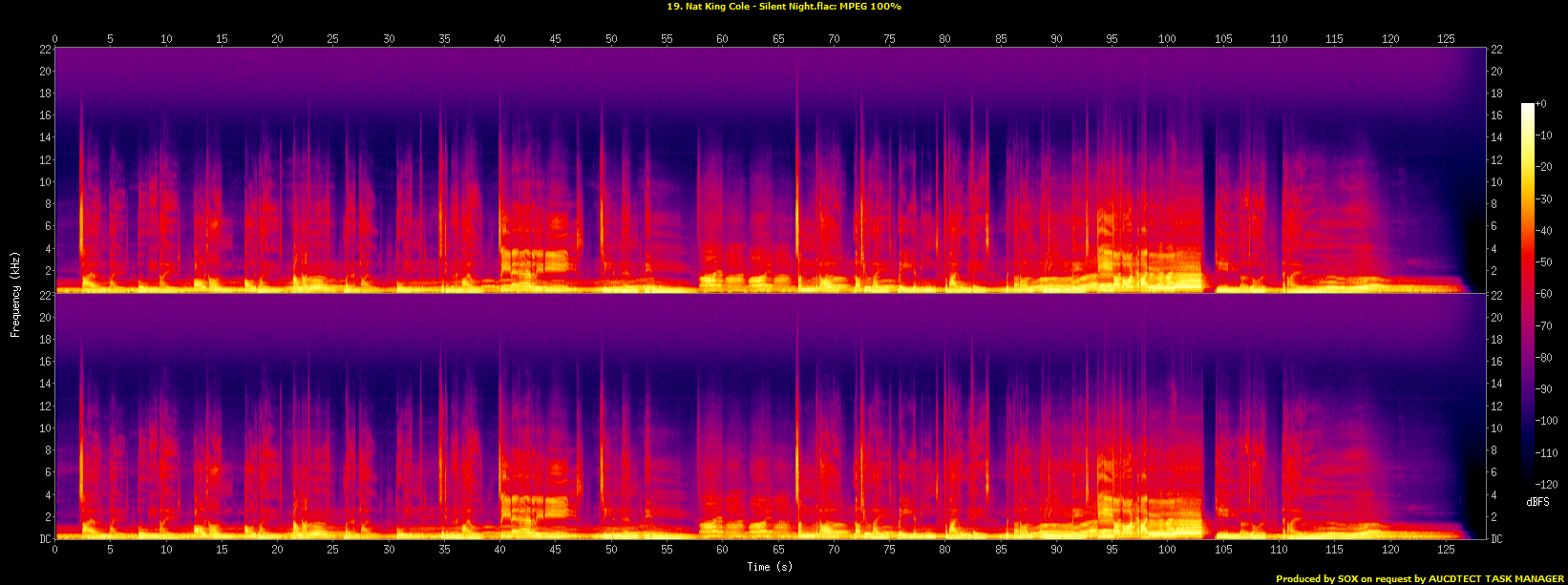The width and height of the screenshot is (1568, 585).
Task: Click the "Time (s)" axis label
Action: click(x=771, y=567)
